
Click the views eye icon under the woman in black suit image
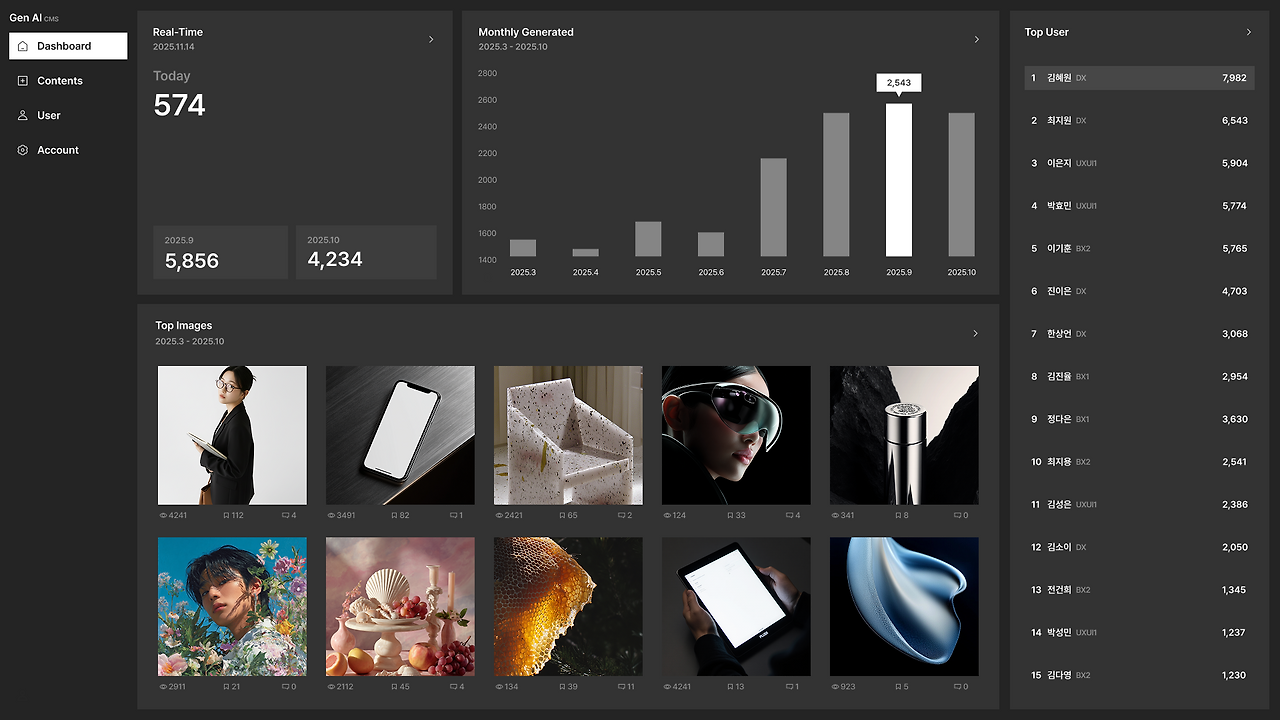click(163, 516)
